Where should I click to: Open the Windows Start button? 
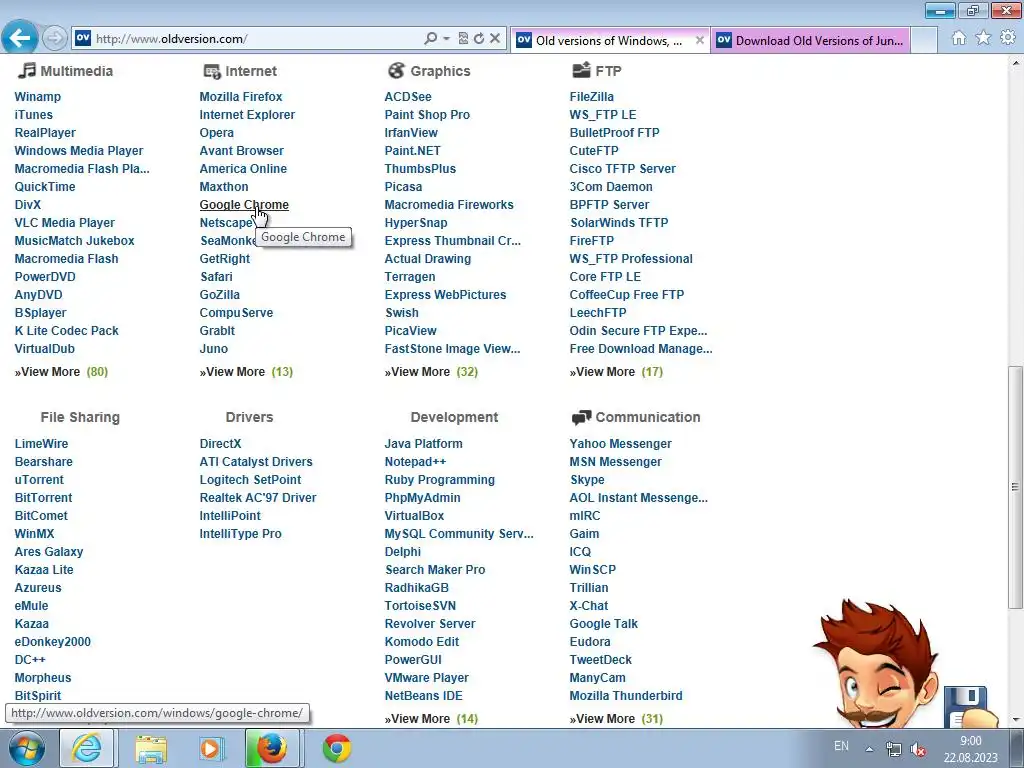coord(26,748)
